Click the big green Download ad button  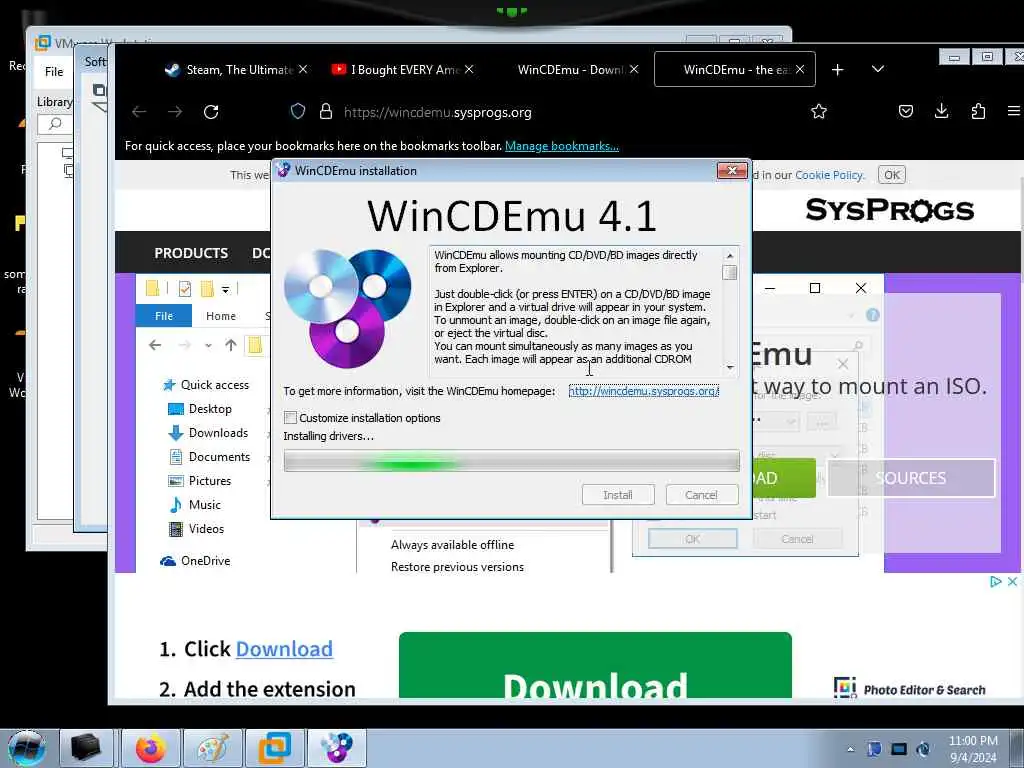coord(596,665)
